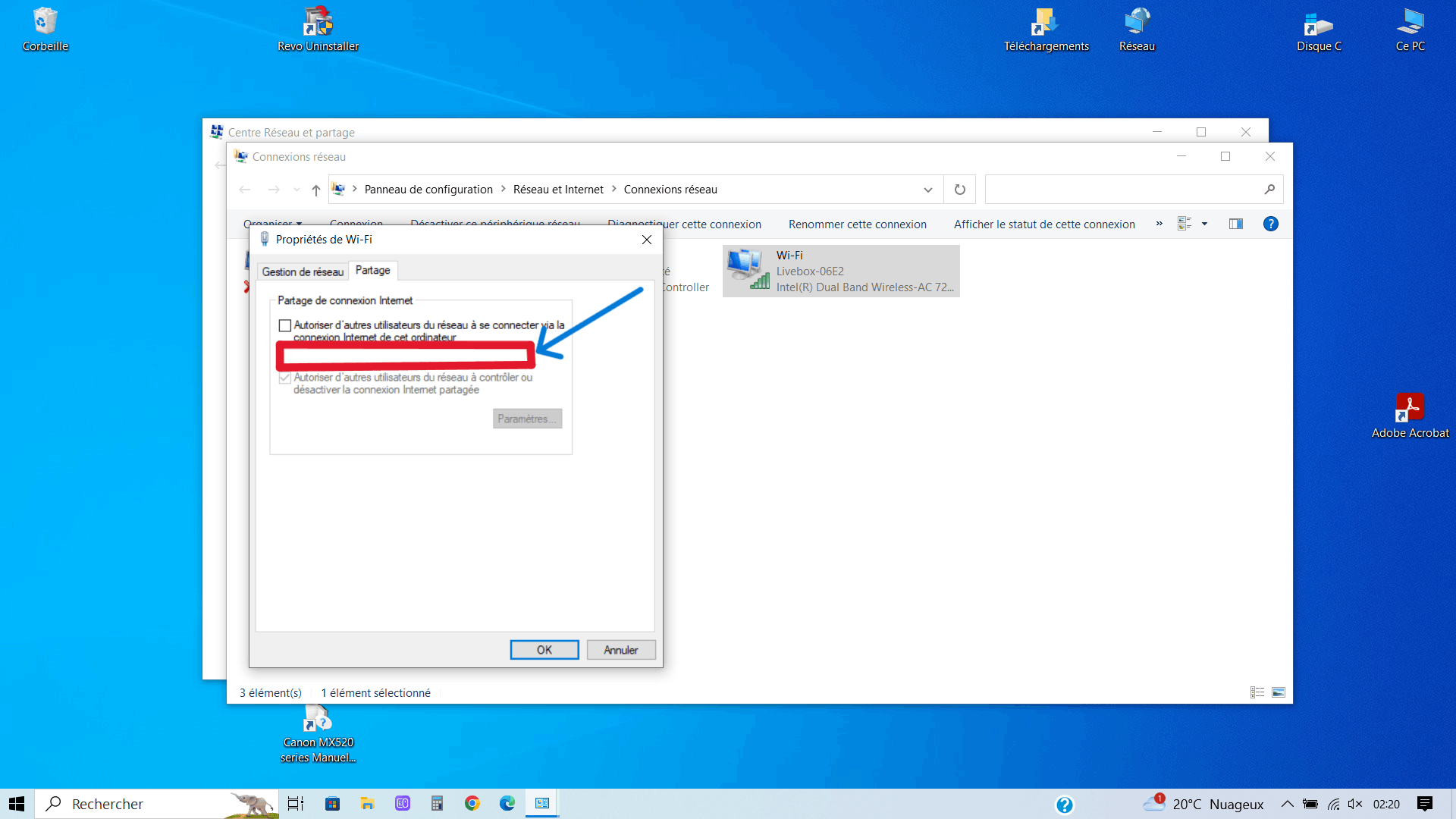Viewport: 1456px width, 819px height.
Task: Expand the toolbar overflow chevron
Action: pyautogui.click(x=1159, y=224)
